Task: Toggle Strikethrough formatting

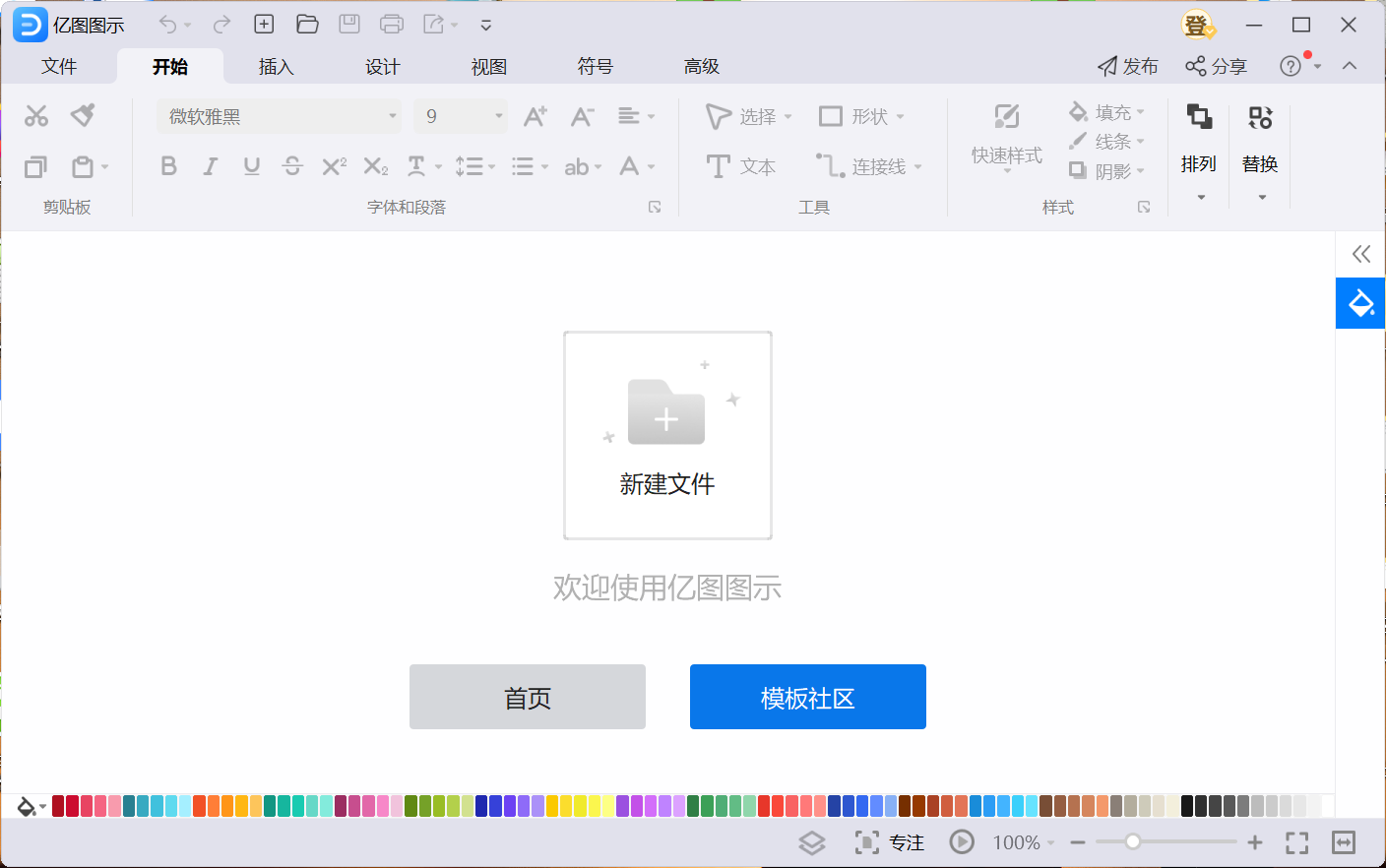Action: pyautogui.click(x=292, y=166)
